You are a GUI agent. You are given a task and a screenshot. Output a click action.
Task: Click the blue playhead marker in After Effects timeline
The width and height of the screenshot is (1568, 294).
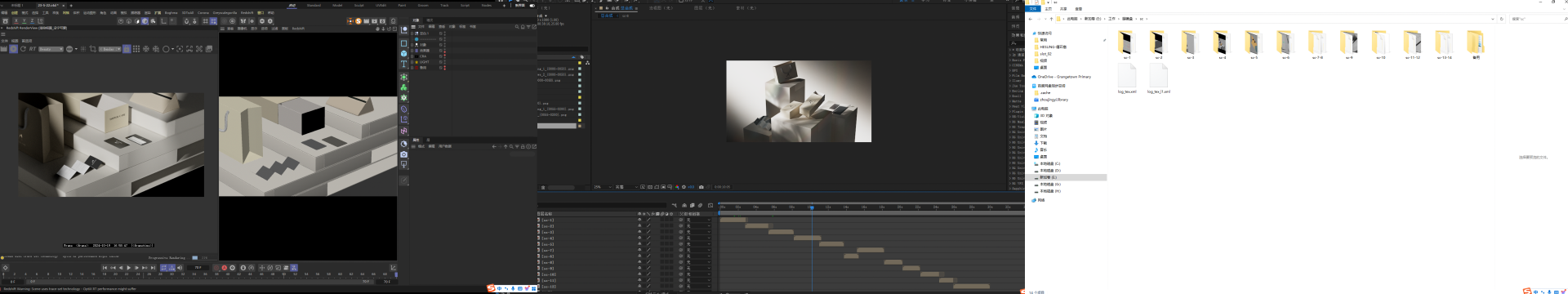pyautogui.click(x=812, y=207)
